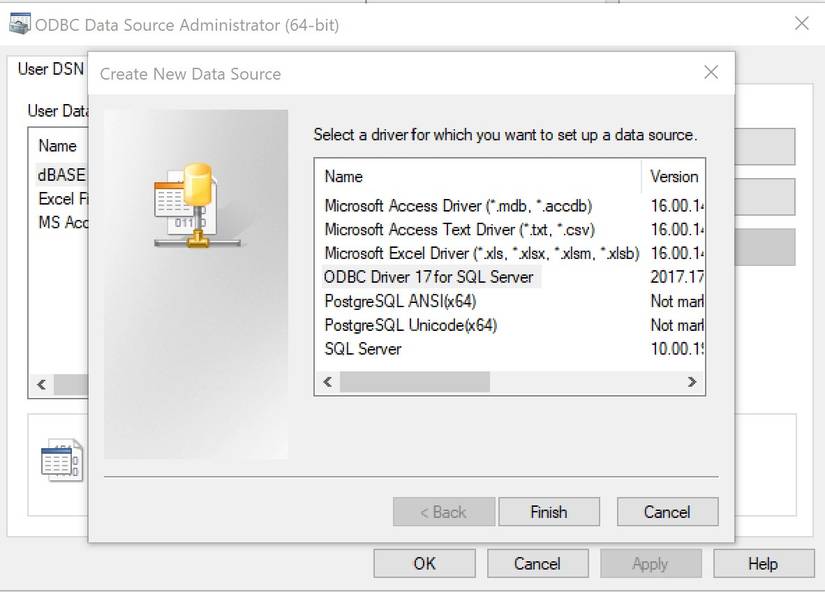Select Microsoft Access Text Driver entry
The height and width of the screenshot is (592, 825).
coord(459,229)
